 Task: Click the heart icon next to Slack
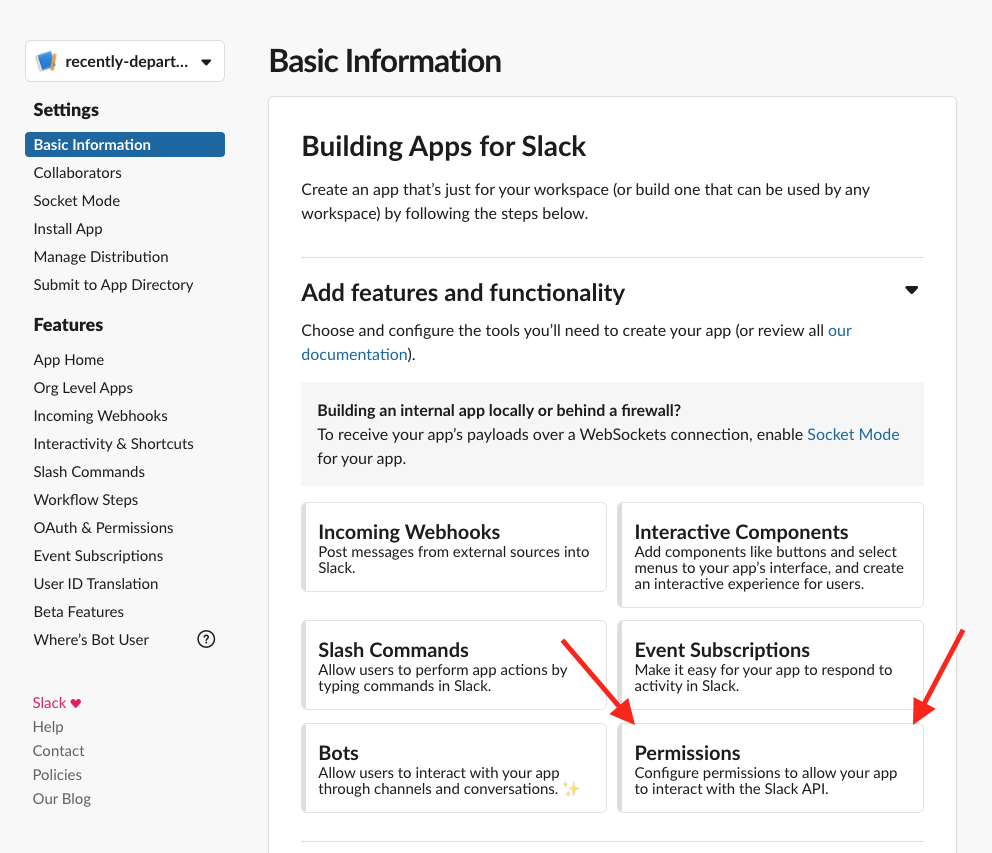[x=76, y=703]
